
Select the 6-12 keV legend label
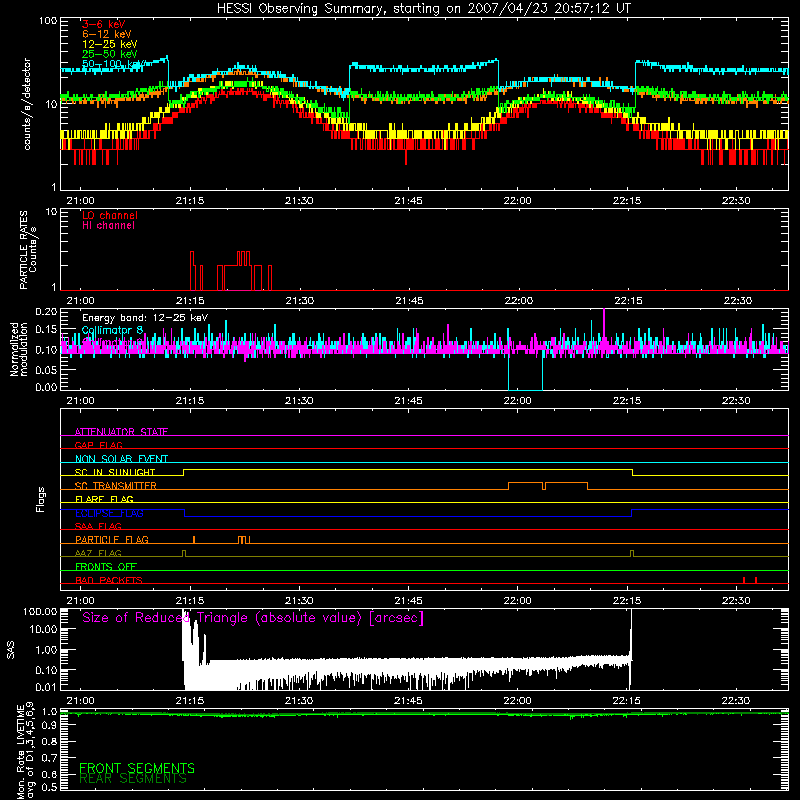coord(106,34)
